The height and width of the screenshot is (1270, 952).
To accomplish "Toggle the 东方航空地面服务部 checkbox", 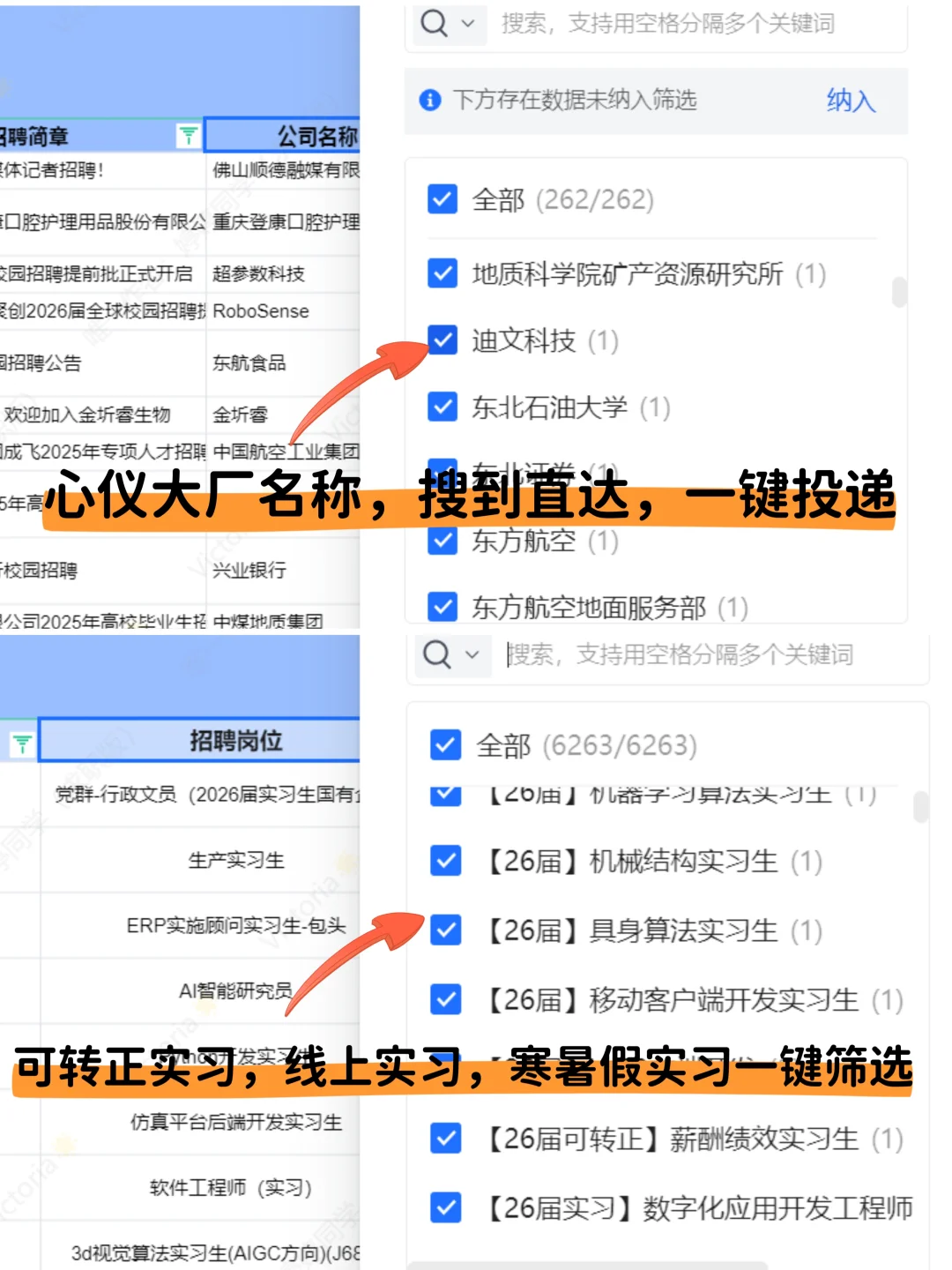I will pos(442,608).
